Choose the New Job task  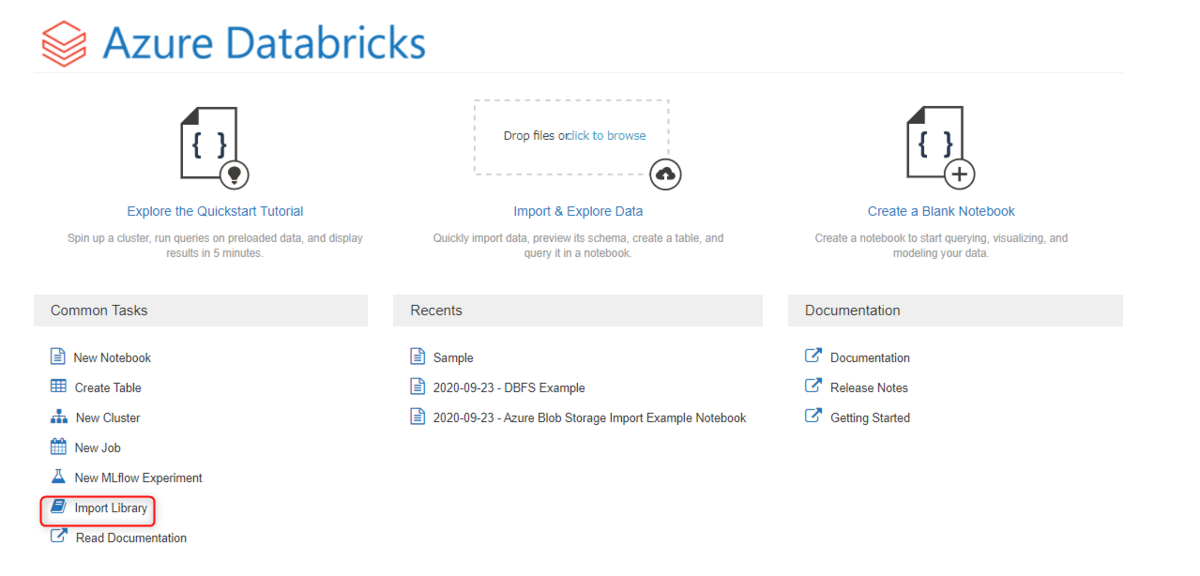(98, 448)
